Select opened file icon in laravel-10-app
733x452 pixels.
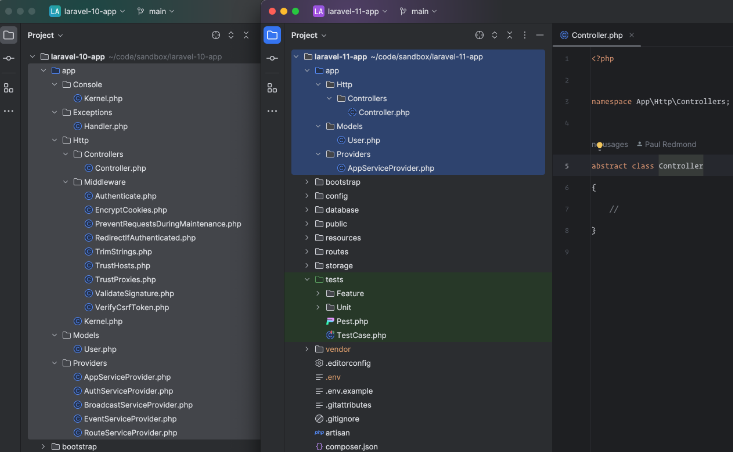pos(216,35)
